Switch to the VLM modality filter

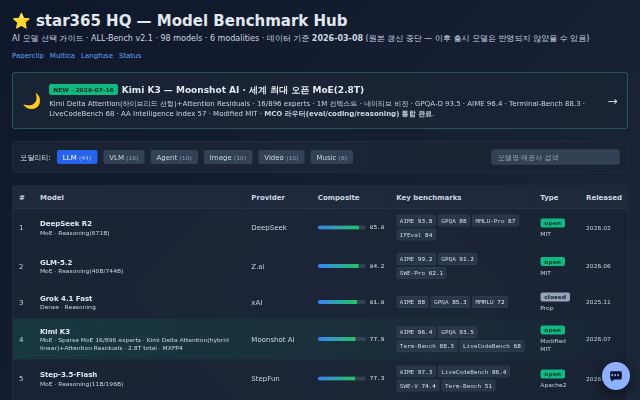coord(124,157)
